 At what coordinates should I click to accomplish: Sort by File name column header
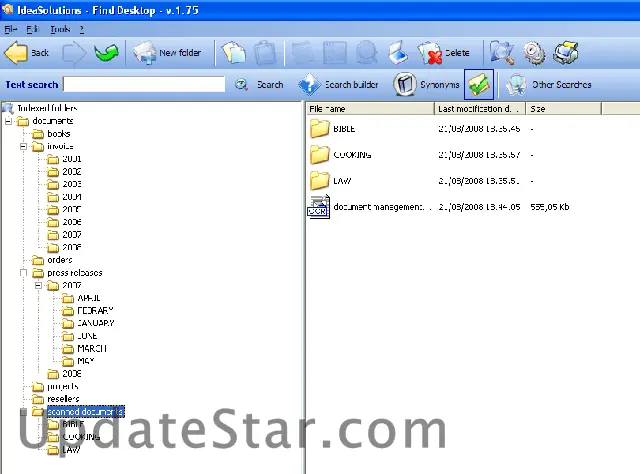(370, 109)
